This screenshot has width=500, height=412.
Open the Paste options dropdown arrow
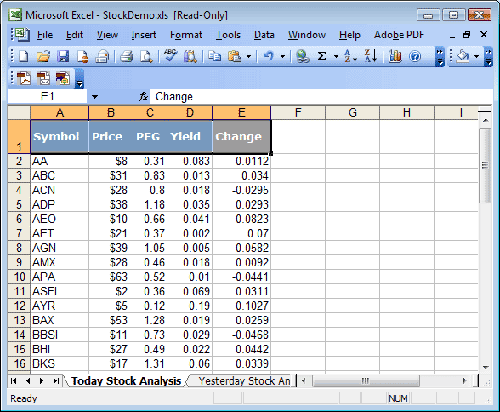tap(249, 56)
